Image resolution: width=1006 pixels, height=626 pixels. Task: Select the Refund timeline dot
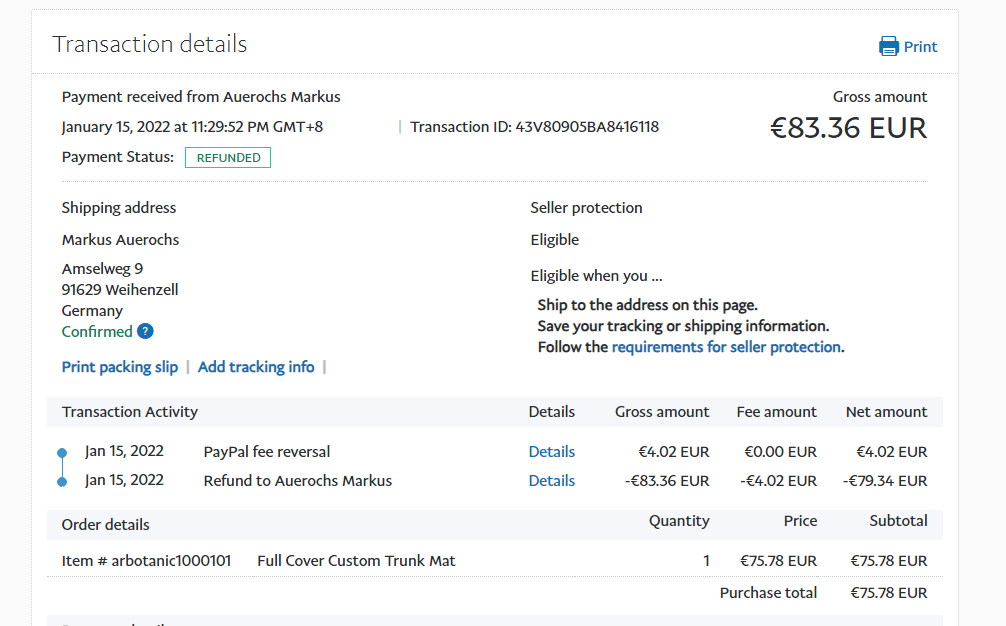click(x=62, y=482)
